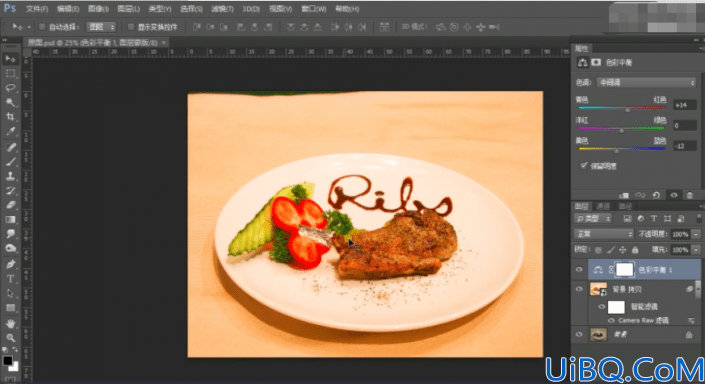The width and height of the screenshot is (705, 384).
Task: Hide the 背景 拷贝 layer
Action: 579,289
